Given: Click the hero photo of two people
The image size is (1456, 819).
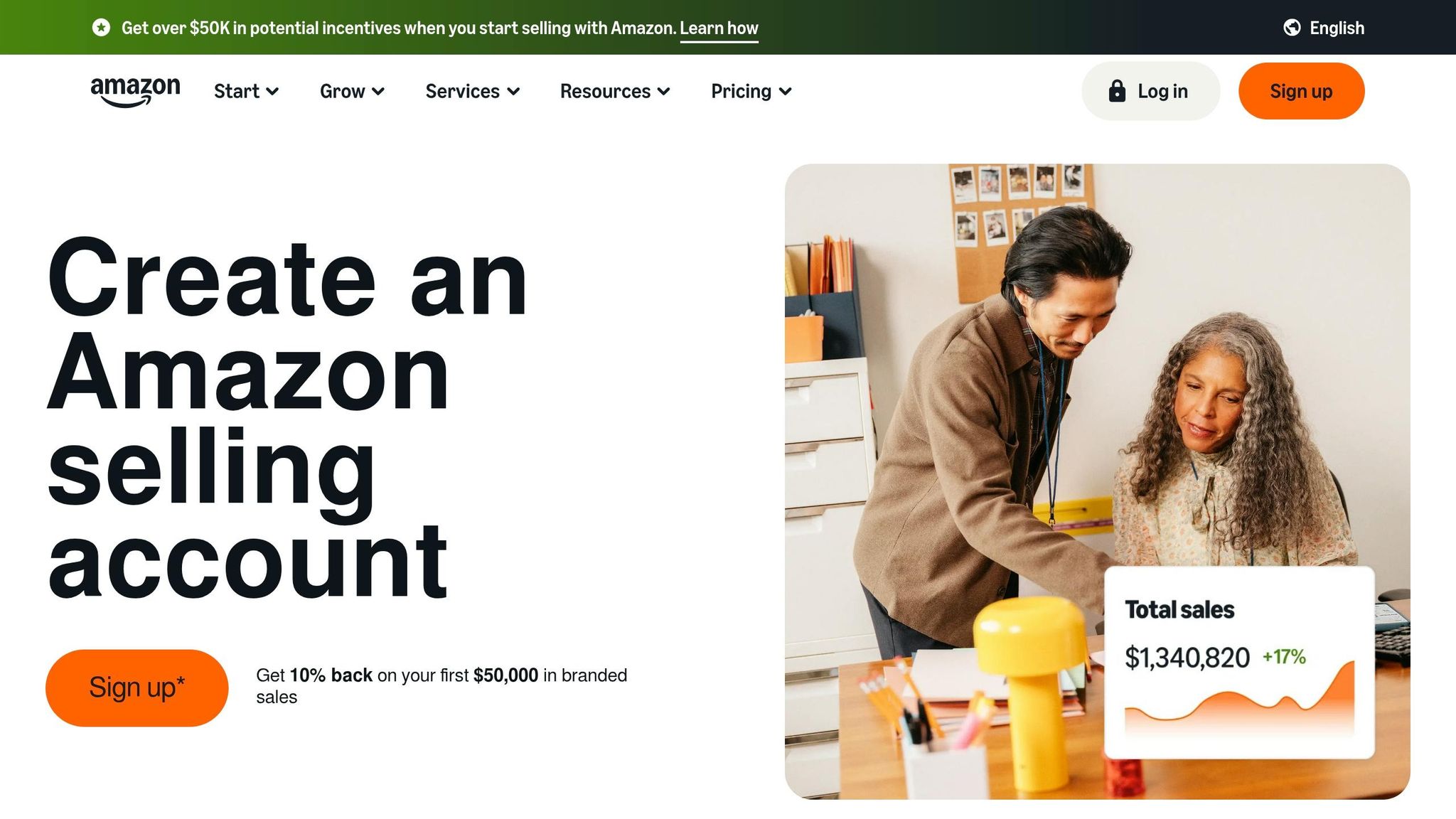Looking at the screenshot, I should 1097,481.
